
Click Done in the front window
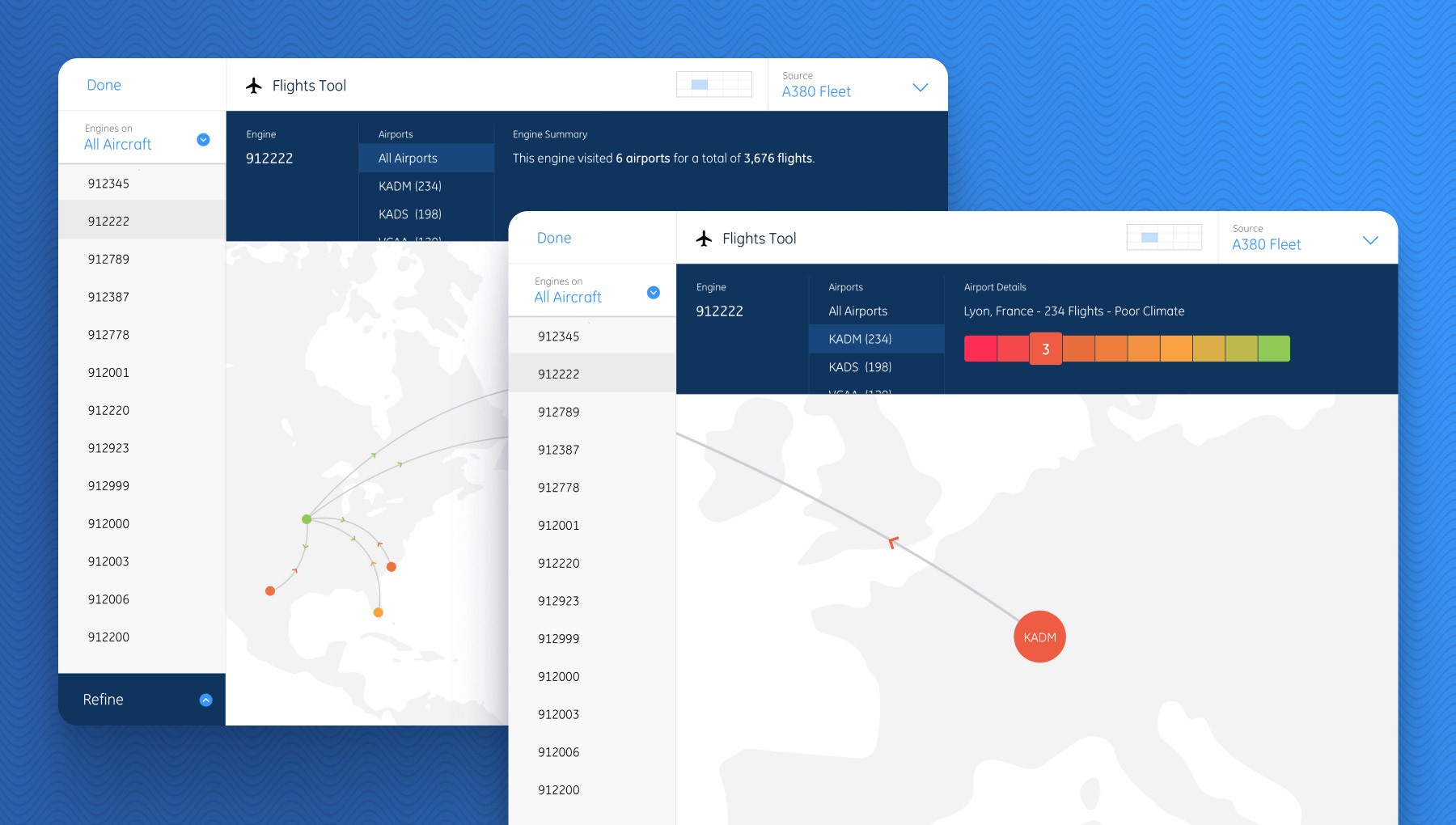[x=554, y=237]
